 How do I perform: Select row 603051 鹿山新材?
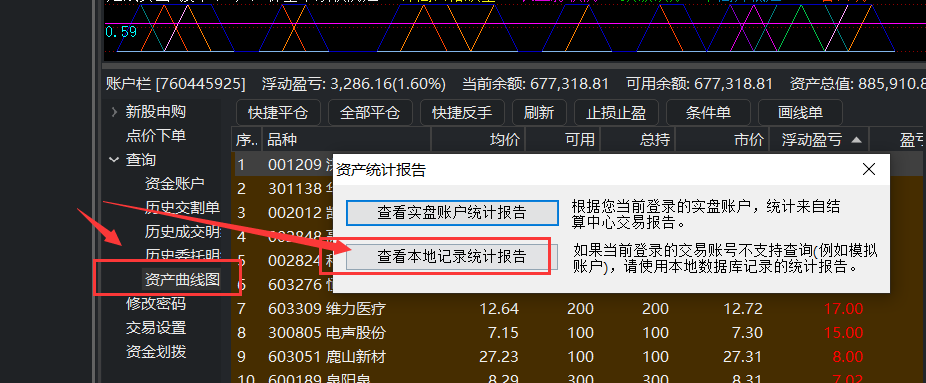click(579, 357)
